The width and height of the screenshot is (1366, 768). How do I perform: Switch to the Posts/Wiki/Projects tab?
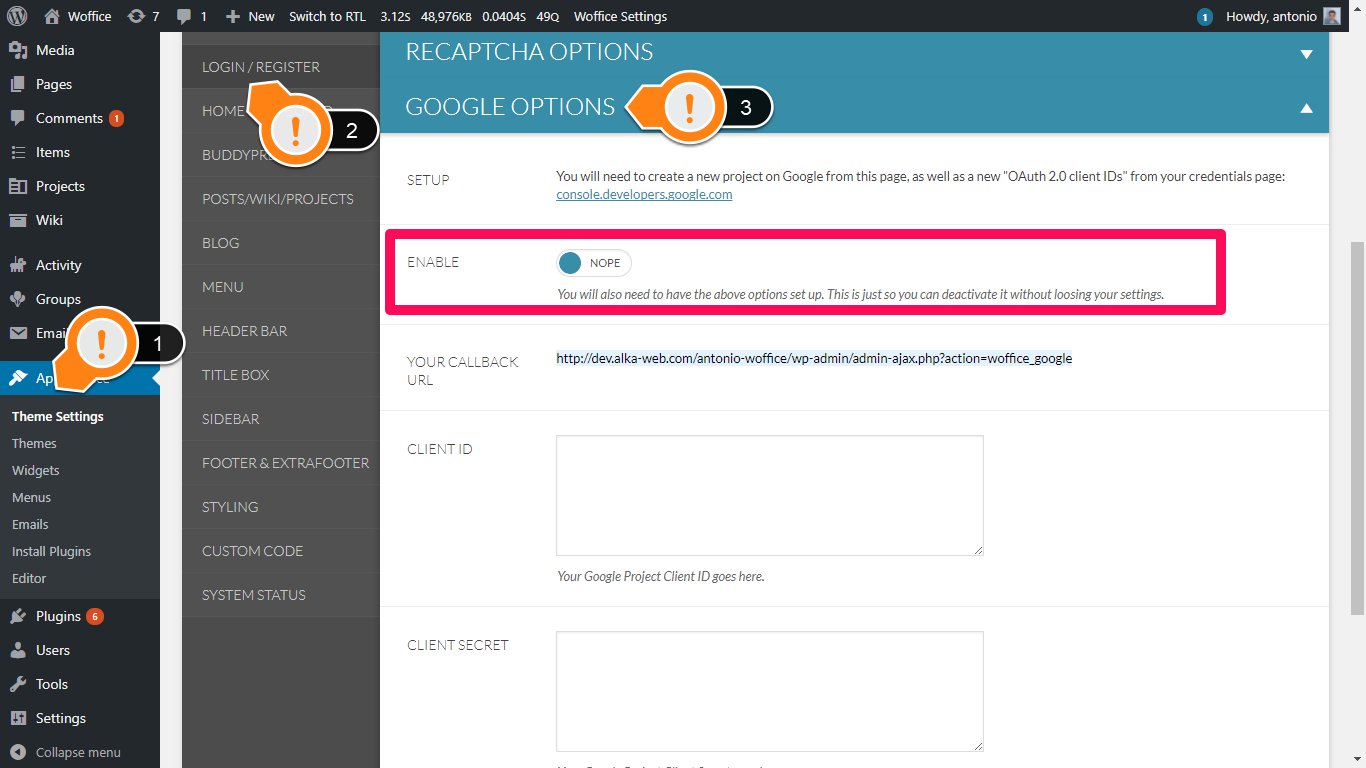click(x=281, y=199)
